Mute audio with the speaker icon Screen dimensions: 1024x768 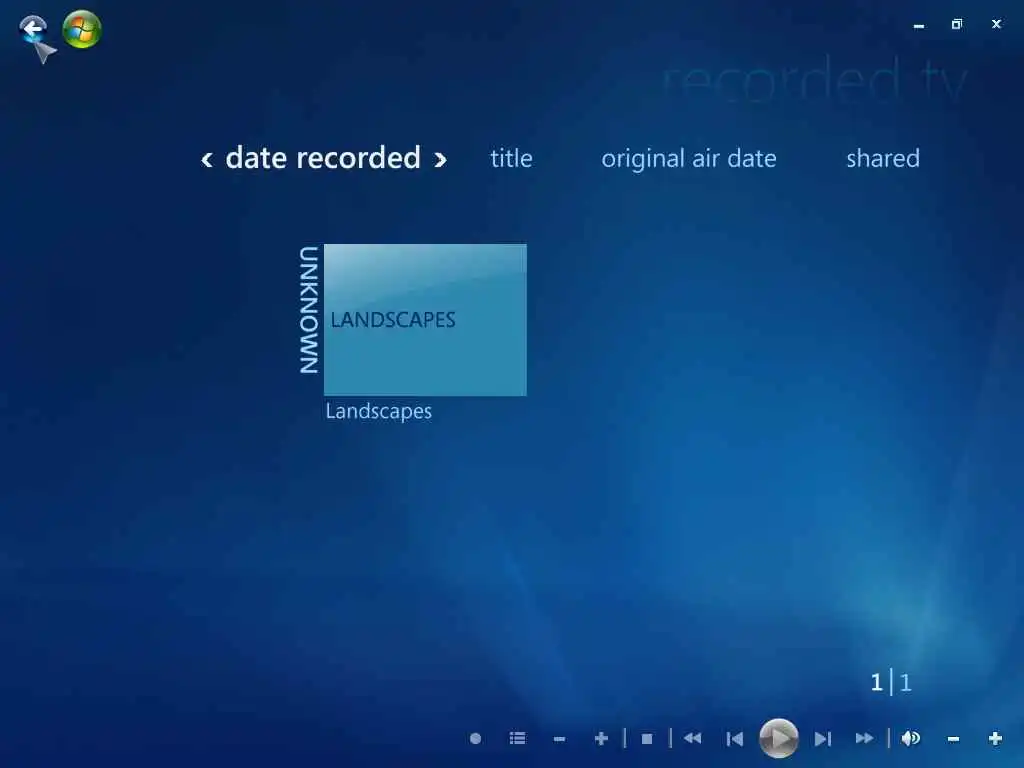(910, 739)
